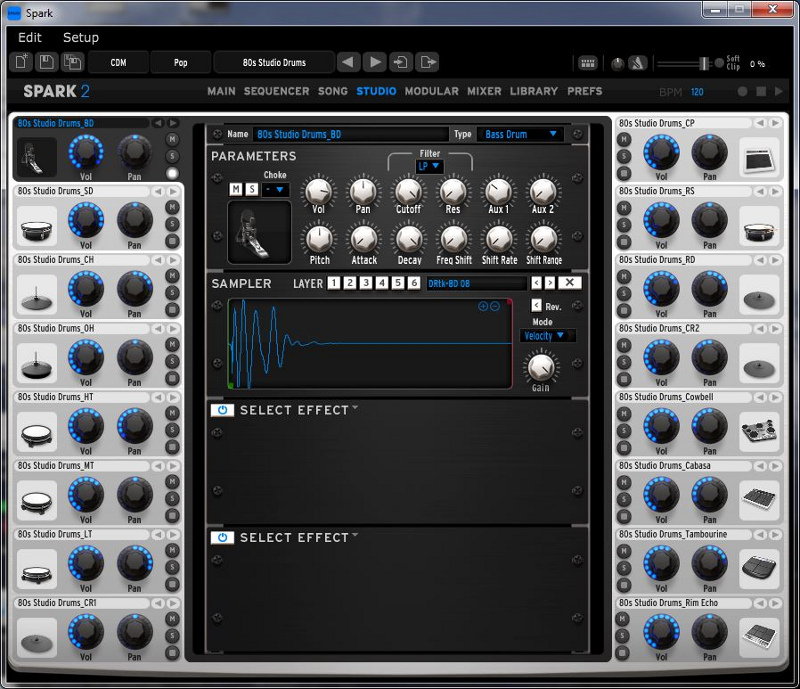
Task: Switch to the MIXER tab
Action: [x=484, y=91]
